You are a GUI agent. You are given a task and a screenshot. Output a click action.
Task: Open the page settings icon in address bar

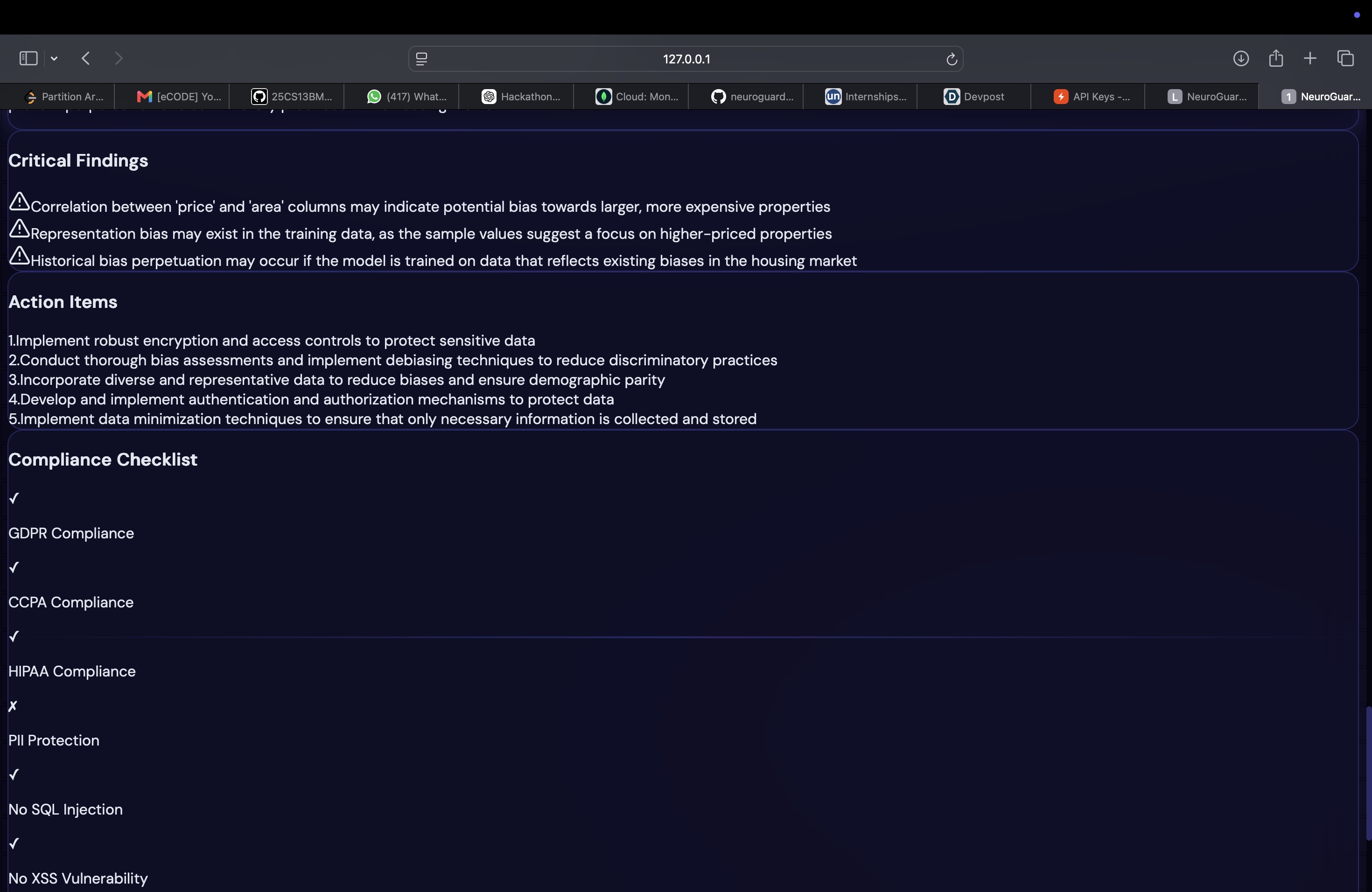point(421,59)
